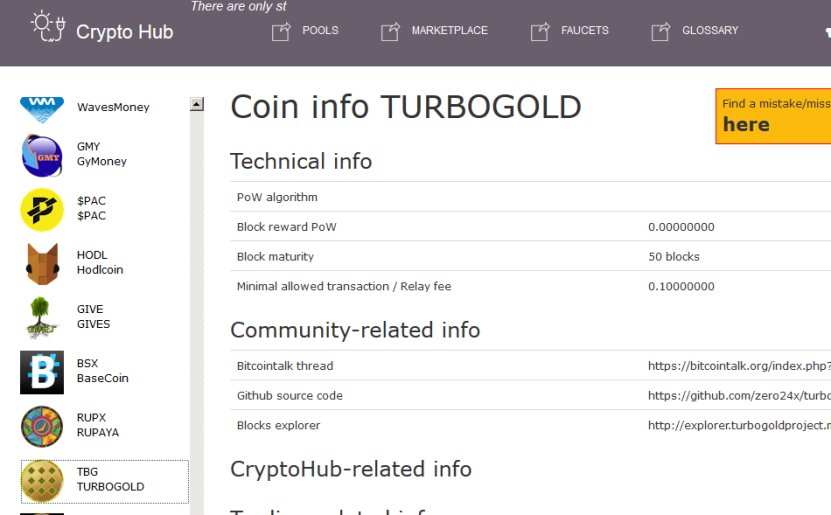Viewport: 831px width, 515px height.
Task: Click the Github source code row label
Action: click(x=289, y=395)
